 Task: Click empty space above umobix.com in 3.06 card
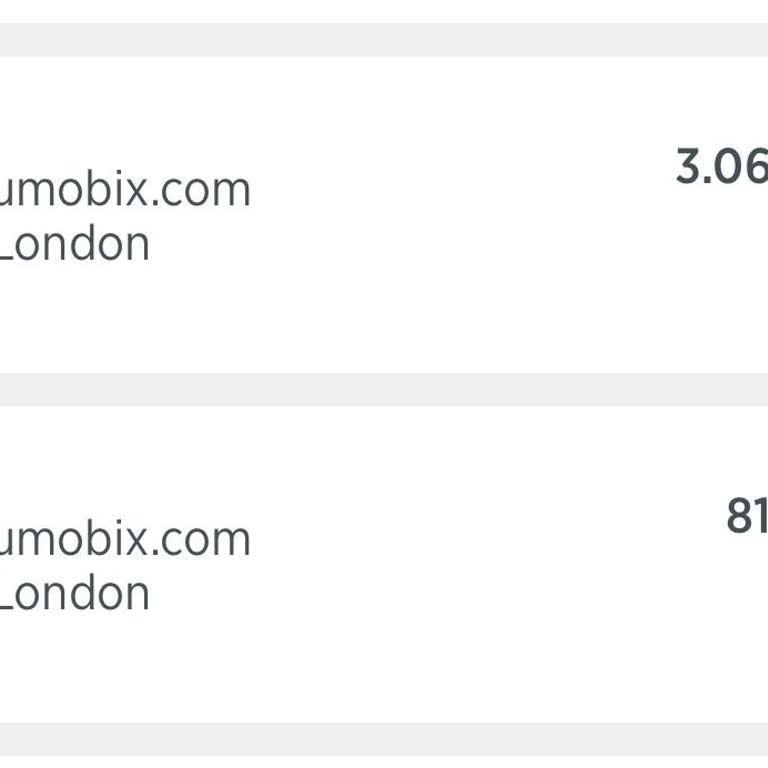[125, 110]
